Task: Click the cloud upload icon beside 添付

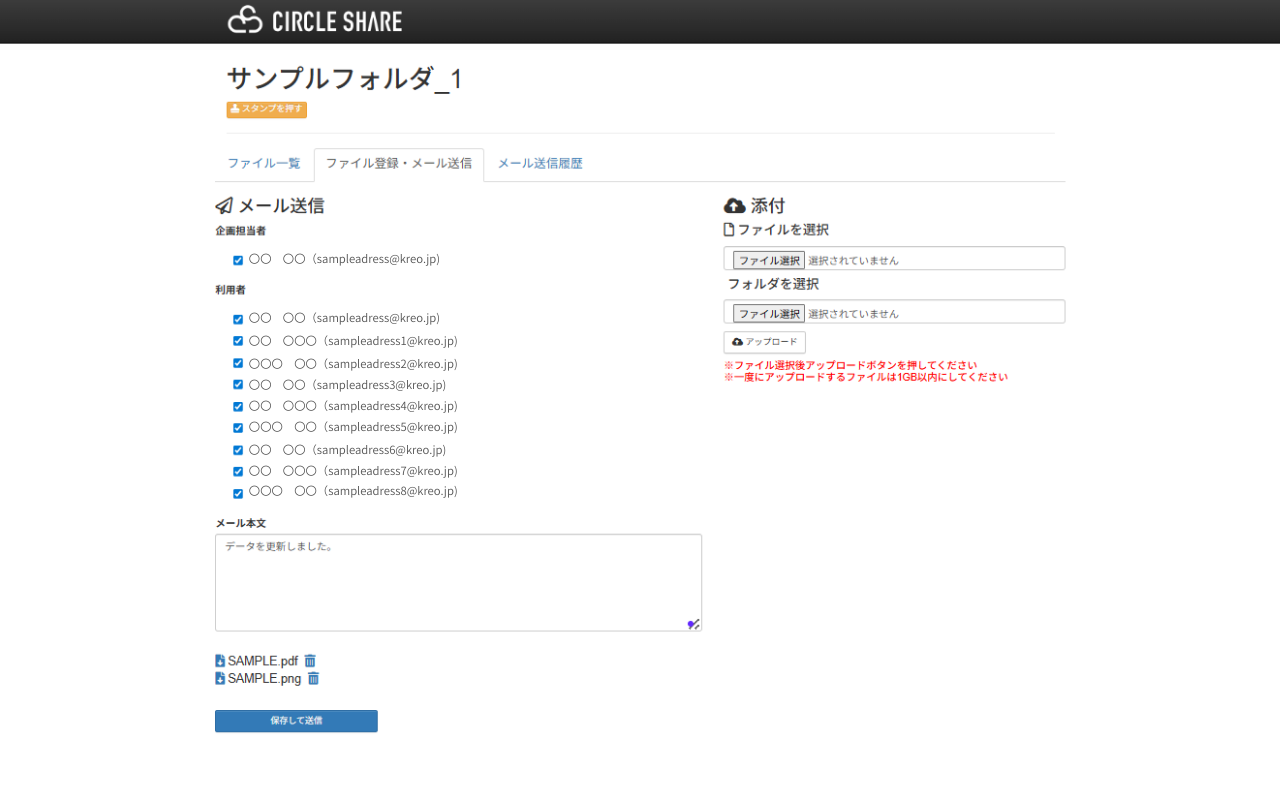Action: pos(734,206)
